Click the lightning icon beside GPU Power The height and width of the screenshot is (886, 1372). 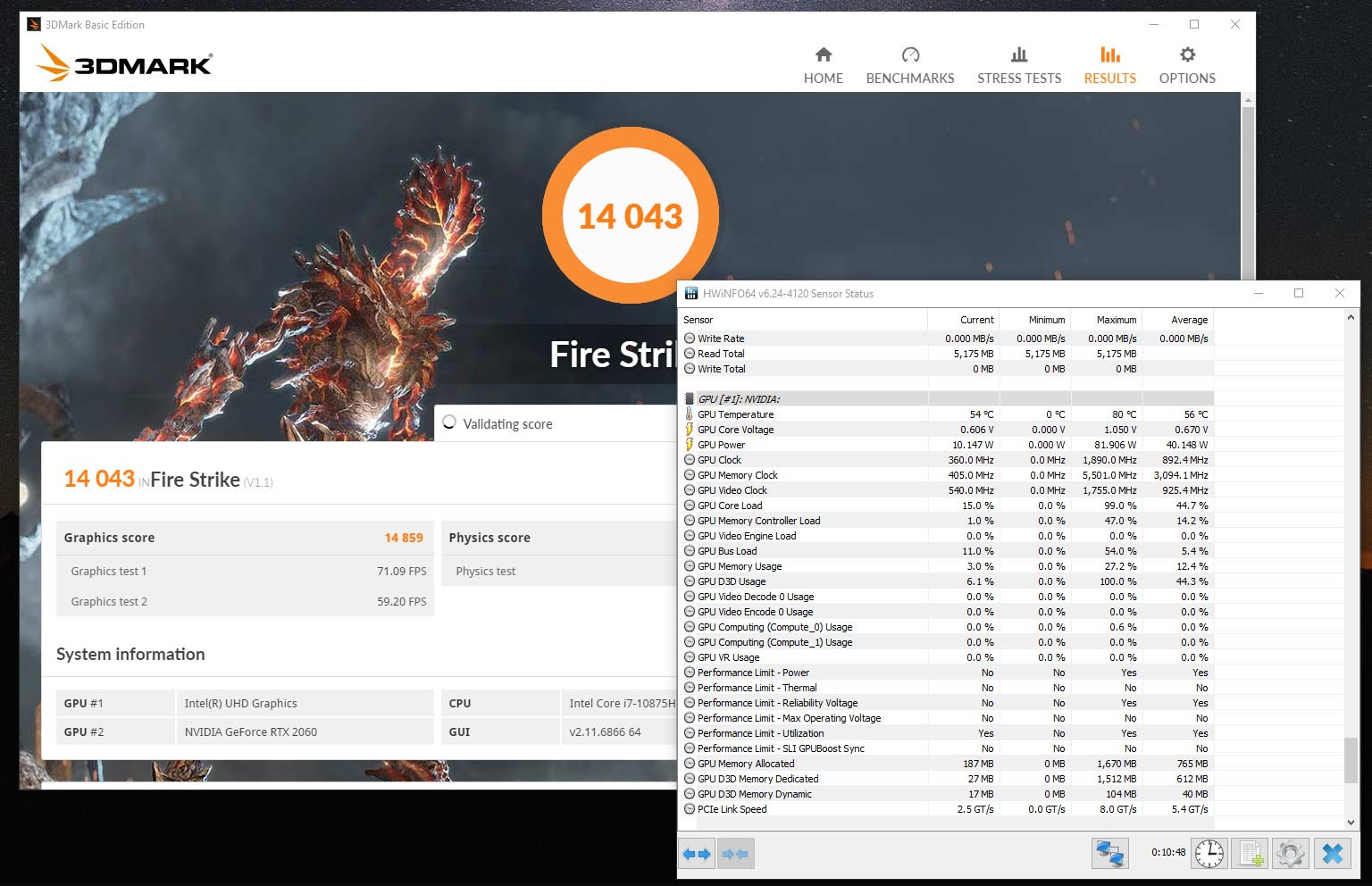point(690,445)
